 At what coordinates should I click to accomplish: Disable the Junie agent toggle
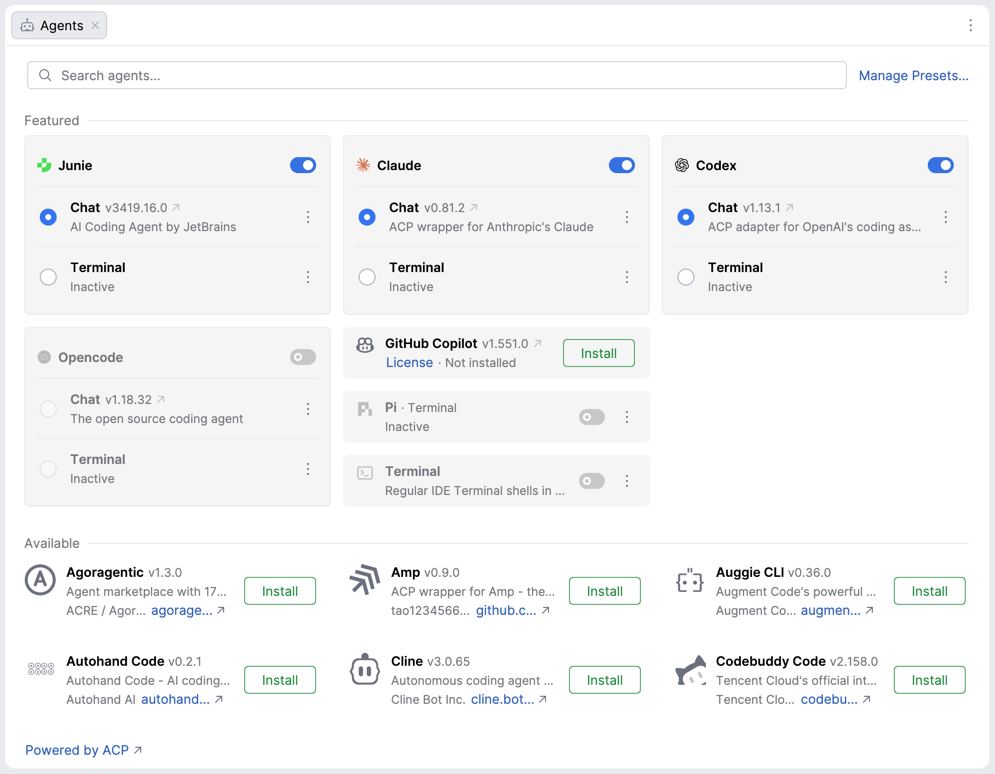point(303,166)
